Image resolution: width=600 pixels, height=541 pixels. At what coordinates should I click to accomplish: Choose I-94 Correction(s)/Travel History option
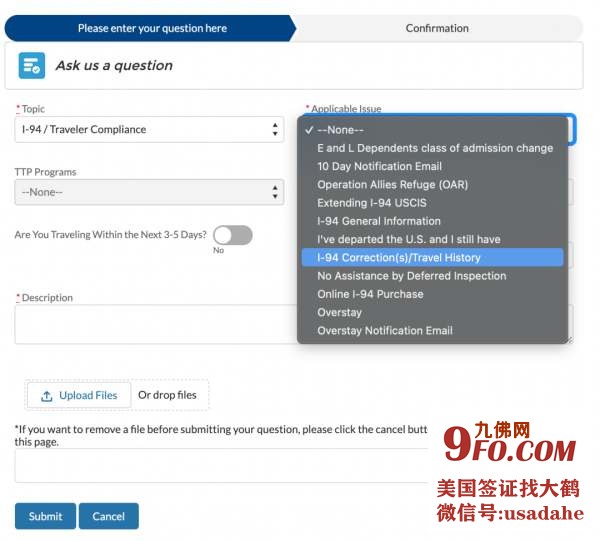[x=398, y=258]
